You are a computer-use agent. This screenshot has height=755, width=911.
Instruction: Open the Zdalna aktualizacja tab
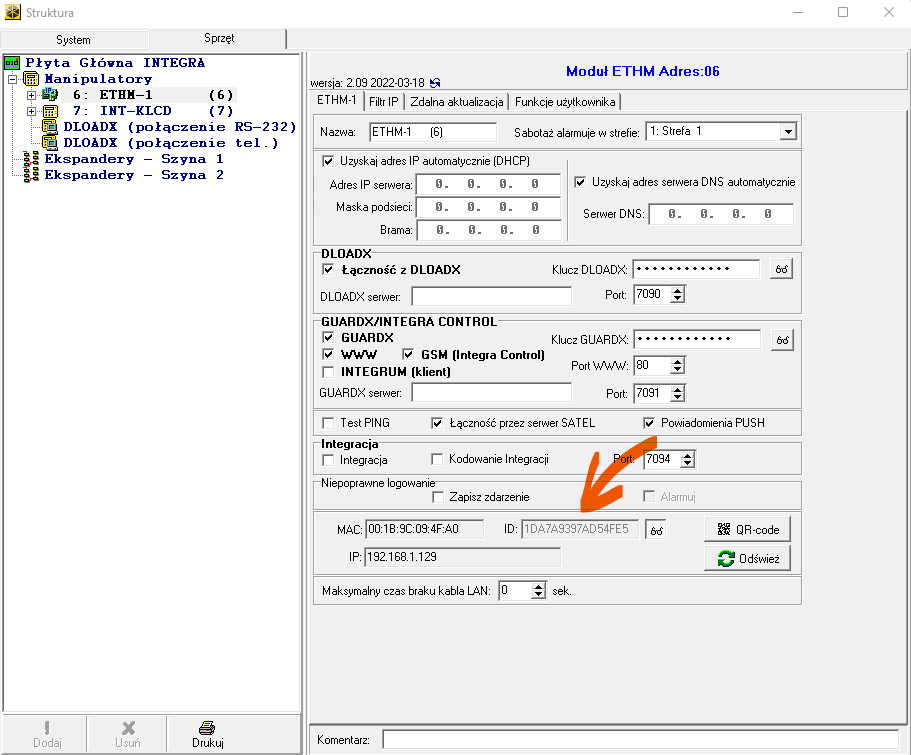[x=458, y=101]
